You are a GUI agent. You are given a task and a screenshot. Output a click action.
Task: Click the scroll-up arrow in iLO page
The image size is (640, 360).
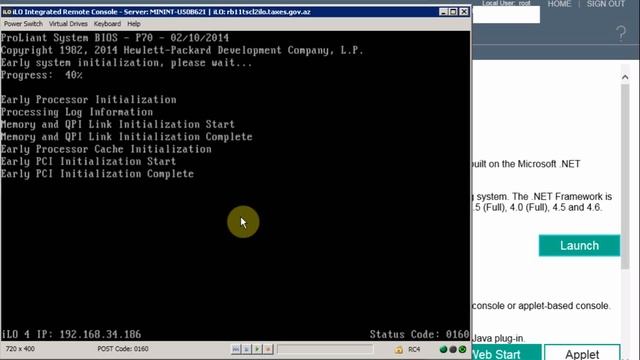click(x=625, y=77)
